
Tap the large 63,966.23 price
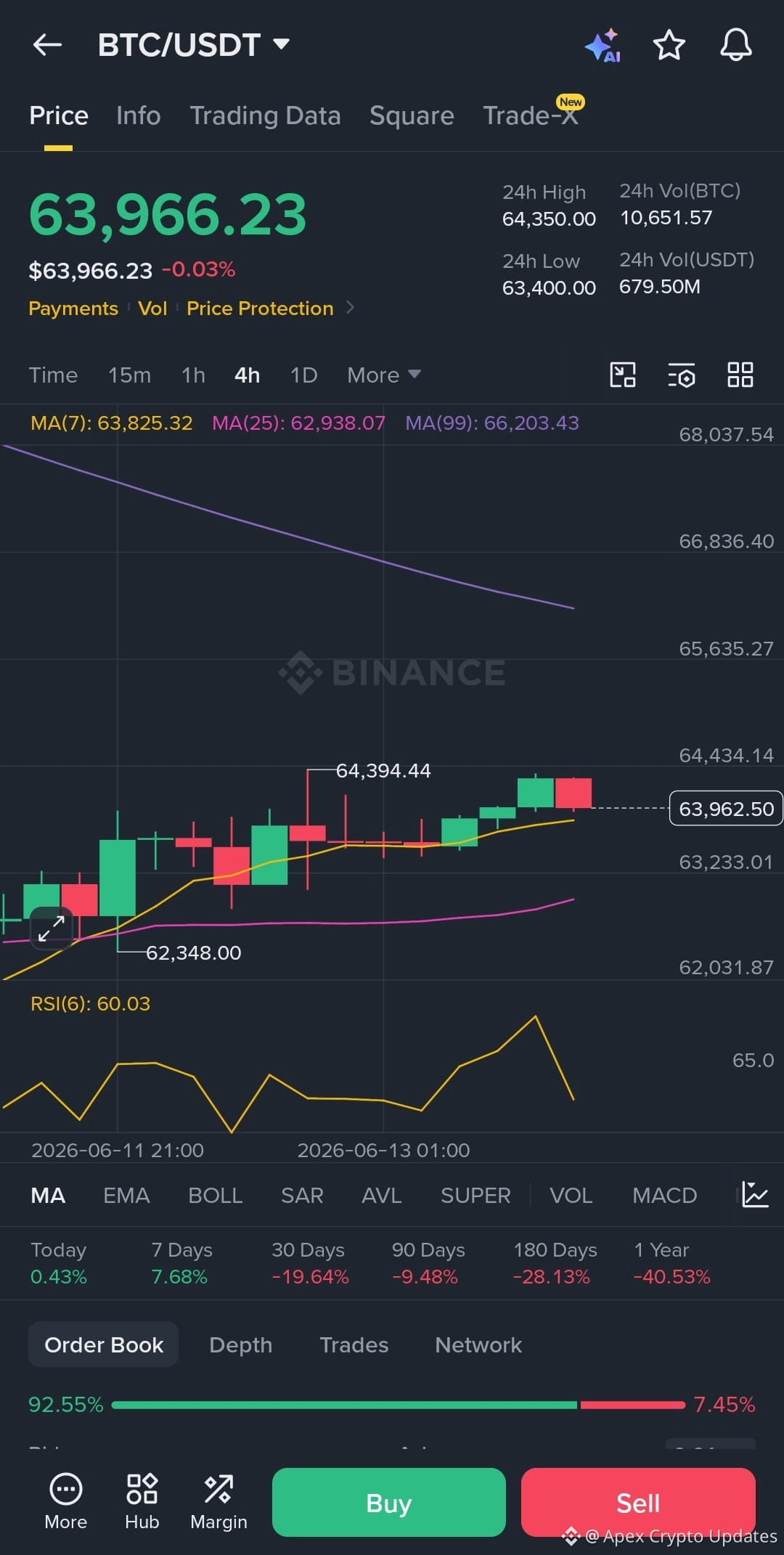(168, 214)
